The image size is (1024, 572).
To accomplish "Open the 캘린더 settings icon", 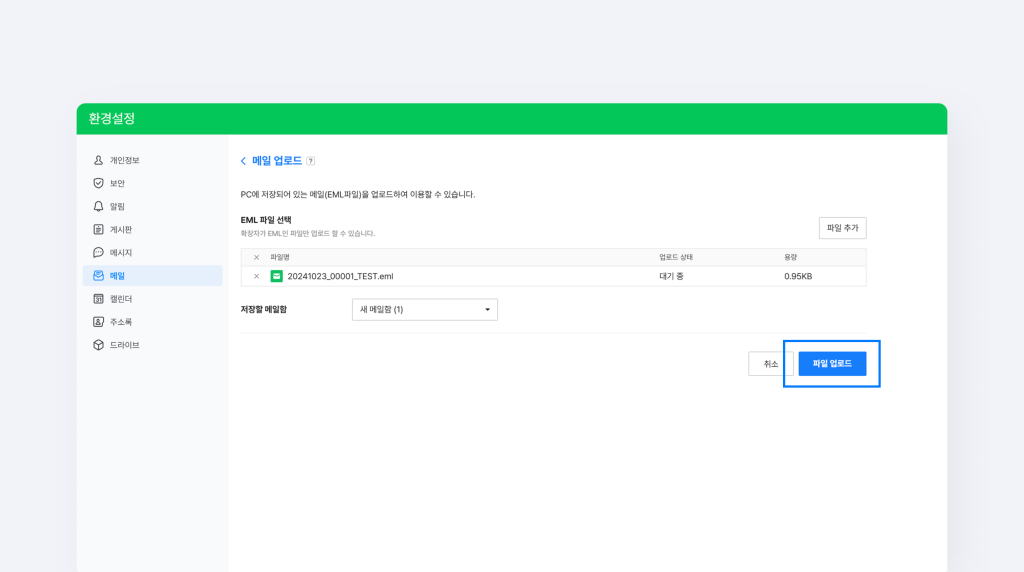I will (98, 299).
